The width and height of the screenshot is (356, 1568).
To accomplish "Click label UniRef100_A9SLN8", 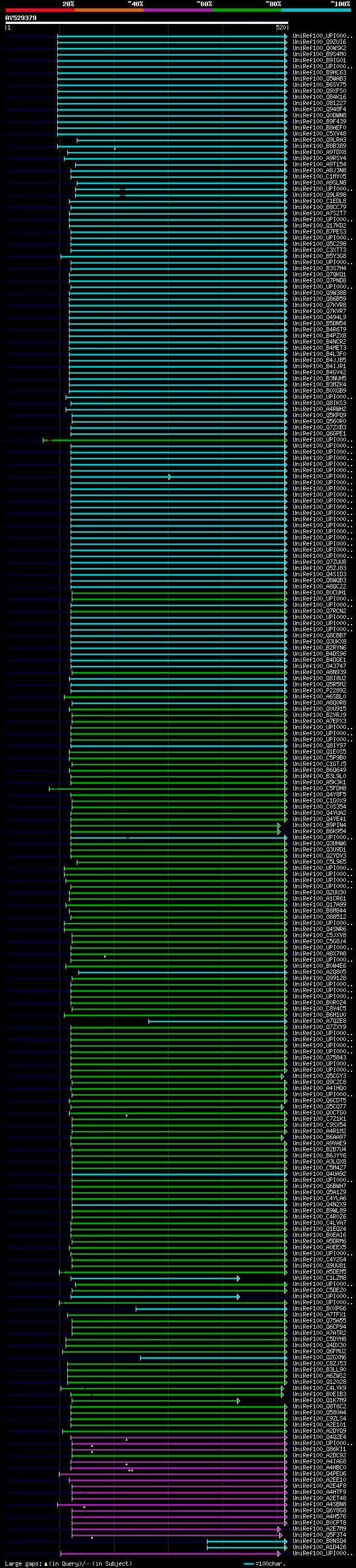I will 319,182.
